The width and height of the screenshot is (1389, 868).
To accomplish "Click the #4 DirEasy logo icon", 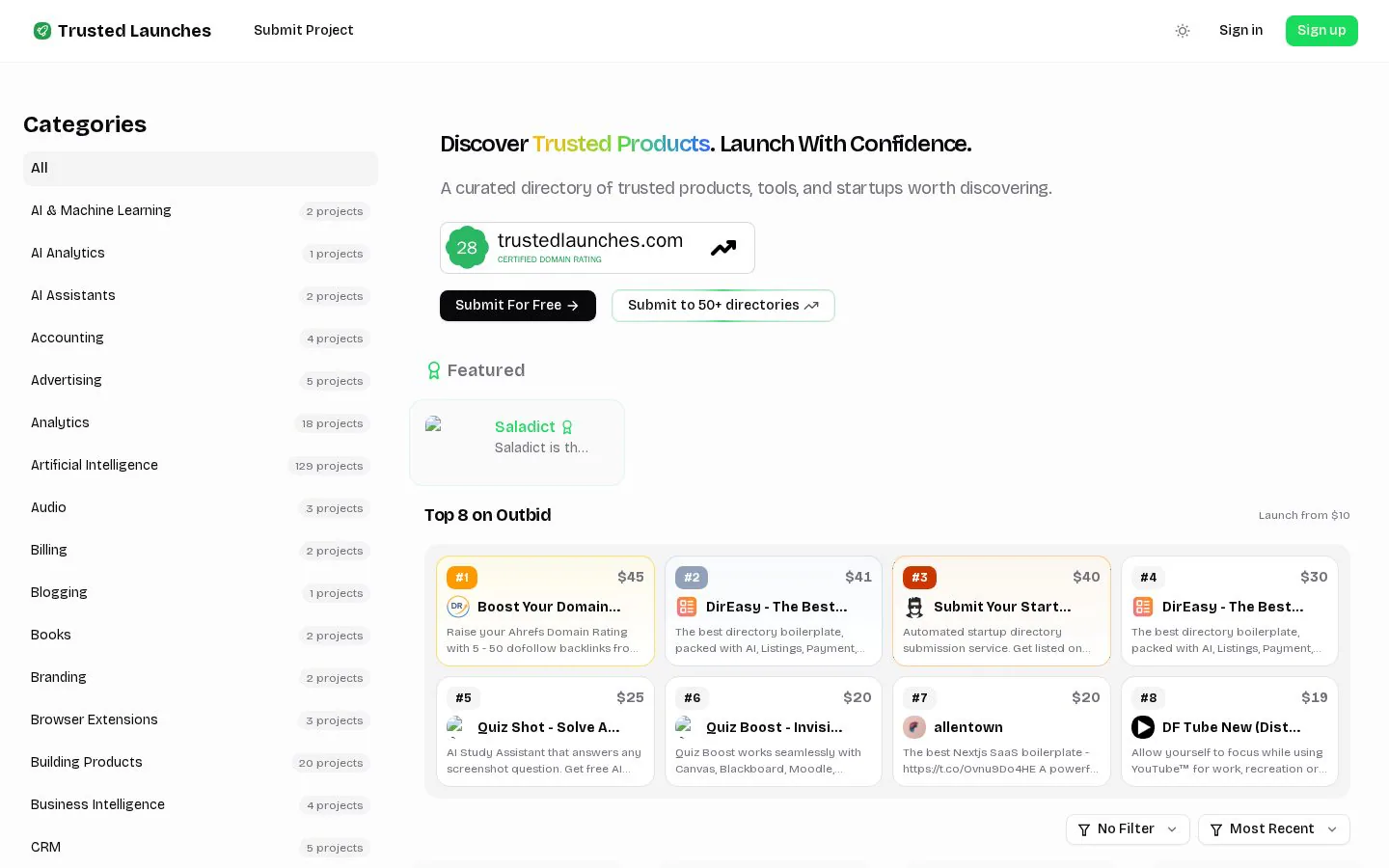I will (1143, 607).
